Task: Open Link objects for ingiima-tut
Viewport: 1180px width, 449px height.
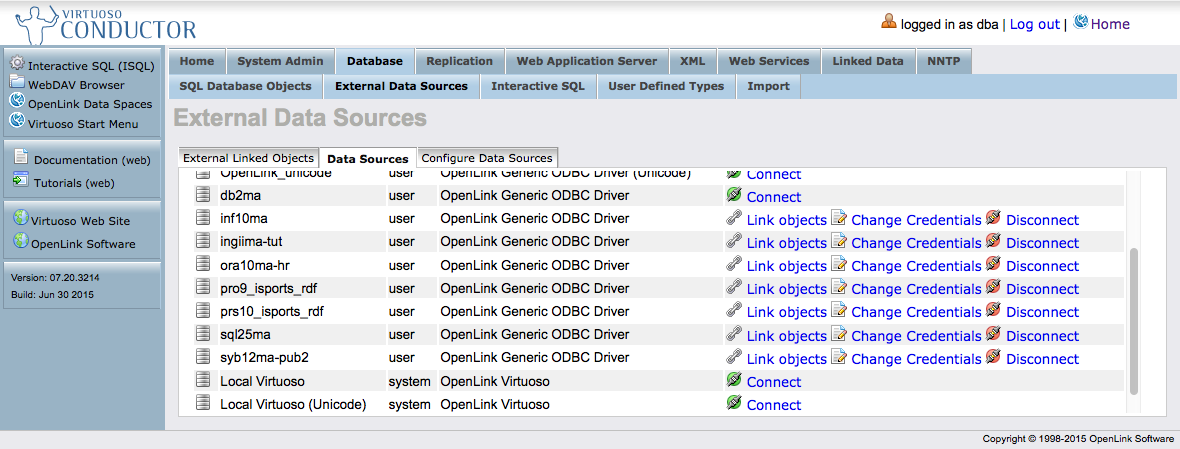Action: pyautogui.click(x=786, y=243)
